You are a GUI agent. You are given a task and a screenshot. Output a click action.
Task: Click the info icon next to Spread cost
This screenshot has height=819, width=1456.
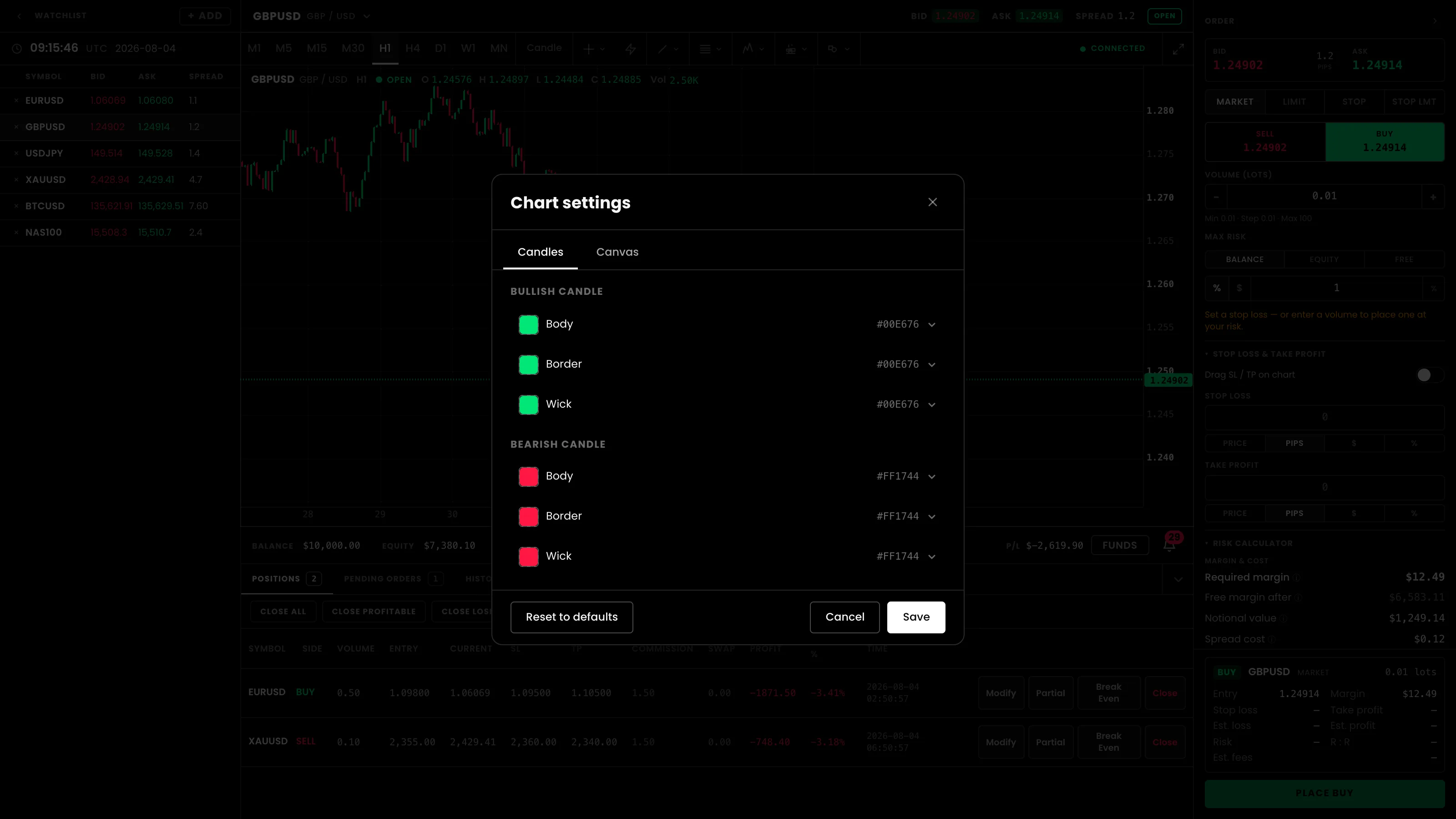(x=1272, y=640)
